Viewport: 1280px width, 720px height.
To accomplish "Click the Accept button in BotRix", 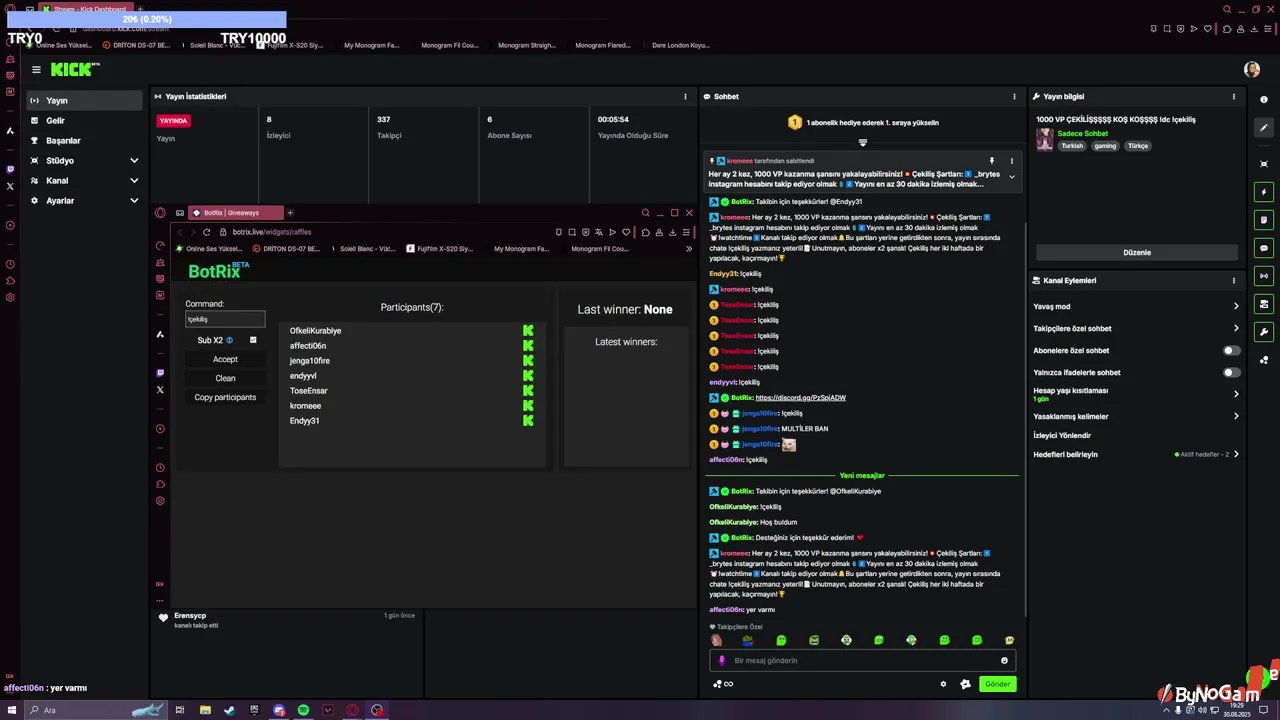I will [225, 360].
